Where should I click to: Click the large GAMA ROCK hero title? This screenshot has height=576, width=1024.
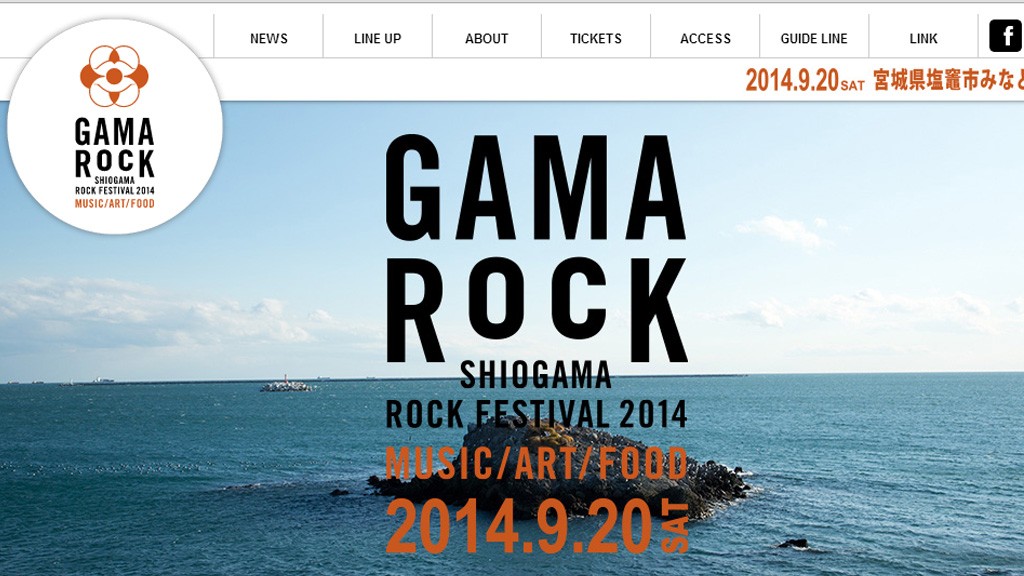pyautogui.click(x=536, y=248)
